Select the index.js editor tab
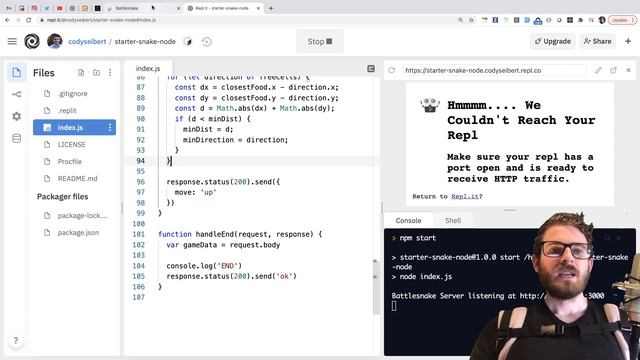Viewport: 640px width, 360px height. [148, 69]
